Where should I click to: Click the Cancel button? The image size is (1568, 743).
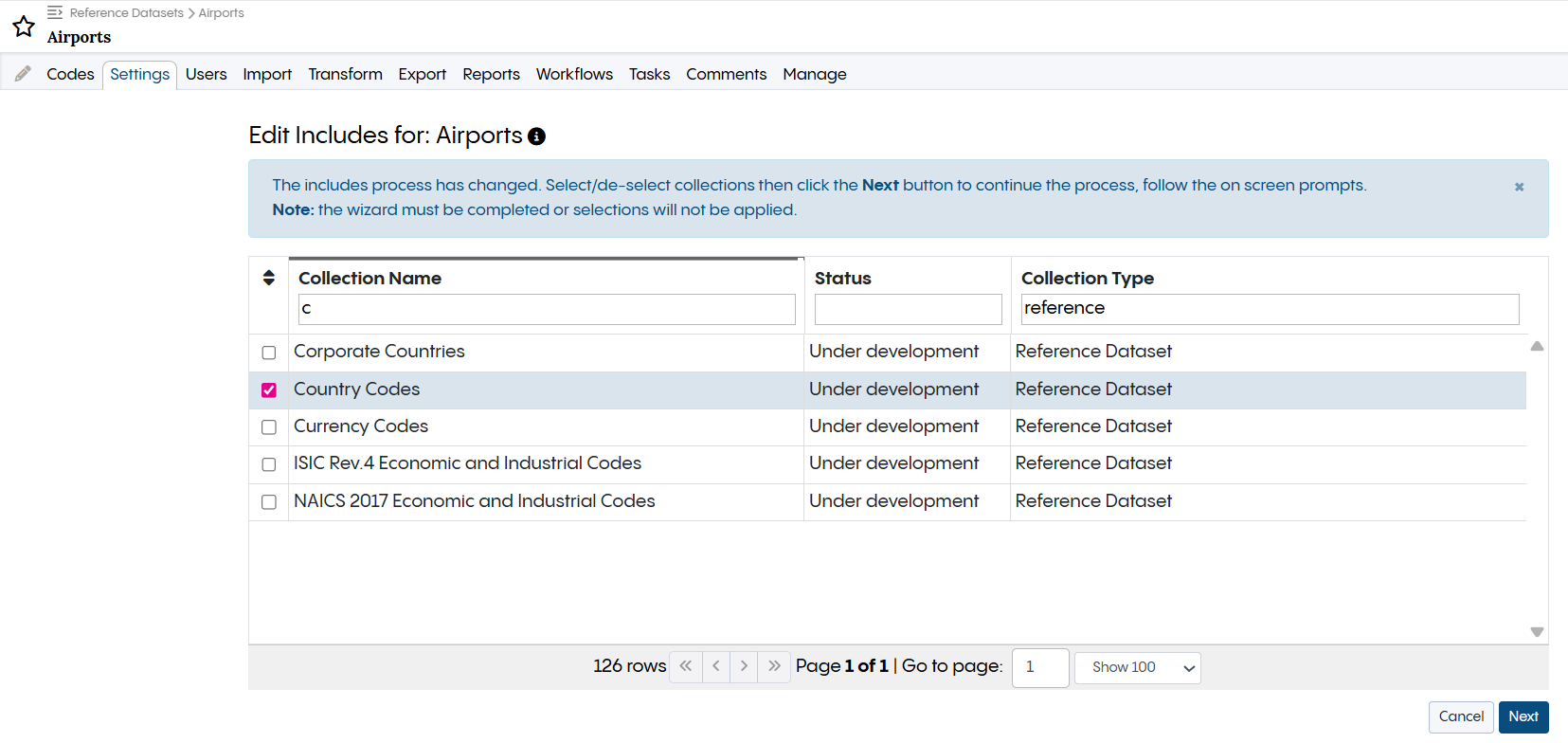tap(1461, 716)
